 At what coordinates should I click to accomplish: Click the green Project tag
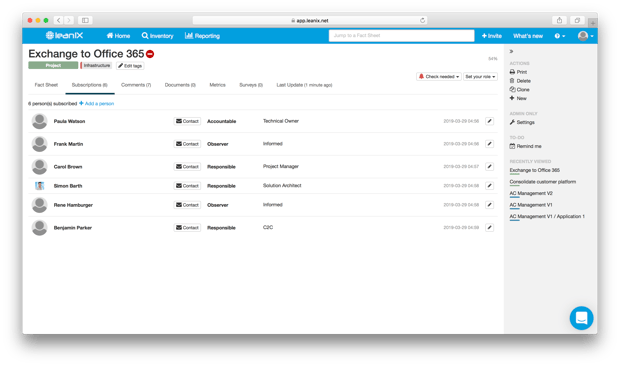point(53,66)
